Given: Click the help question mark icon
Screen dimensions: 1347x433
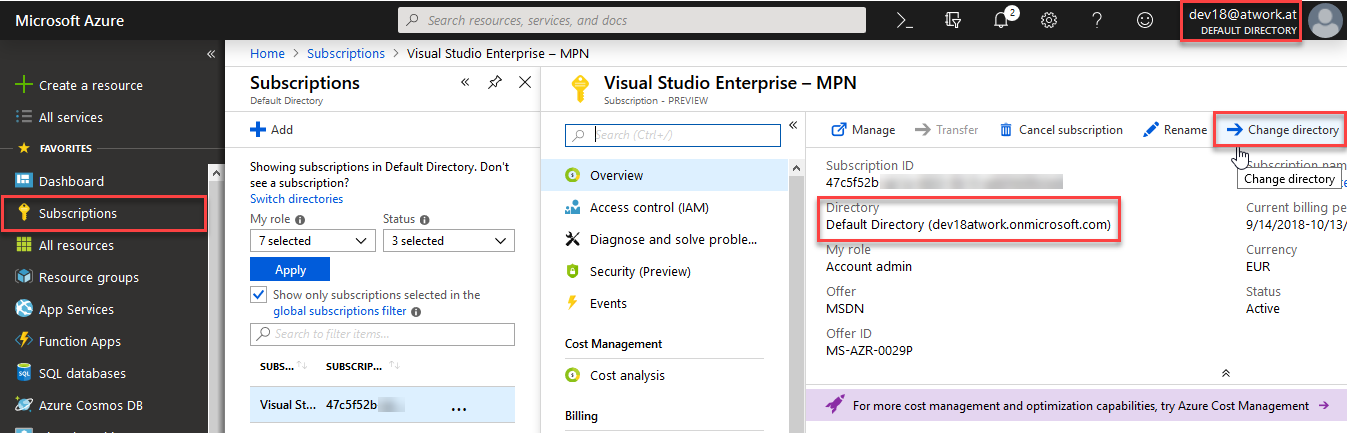Looking at the screenshot, I should tap(1097, 20).
